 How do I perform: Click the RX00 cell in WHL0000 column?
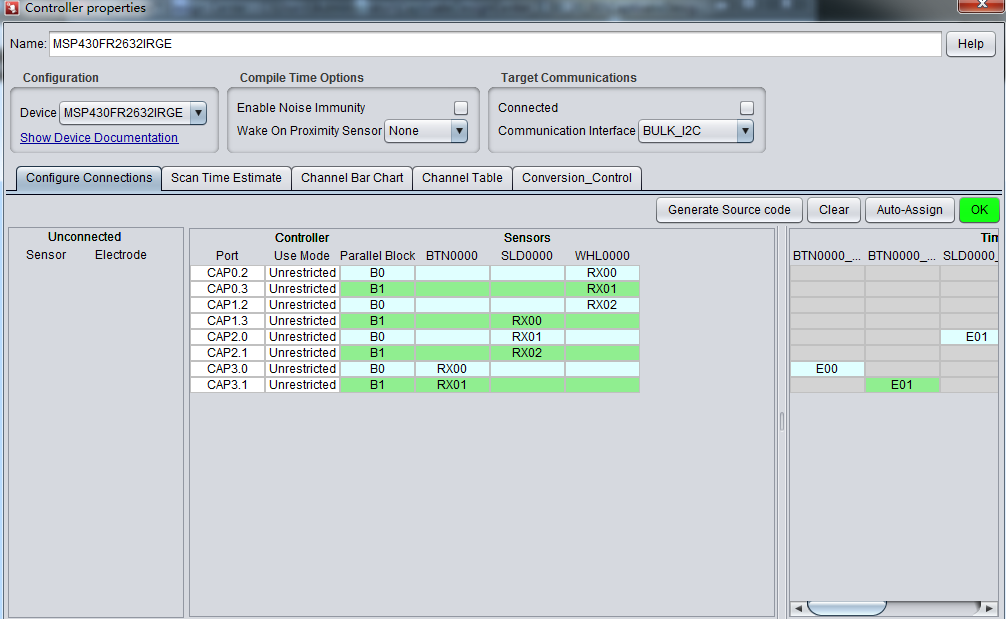(602, 273)
